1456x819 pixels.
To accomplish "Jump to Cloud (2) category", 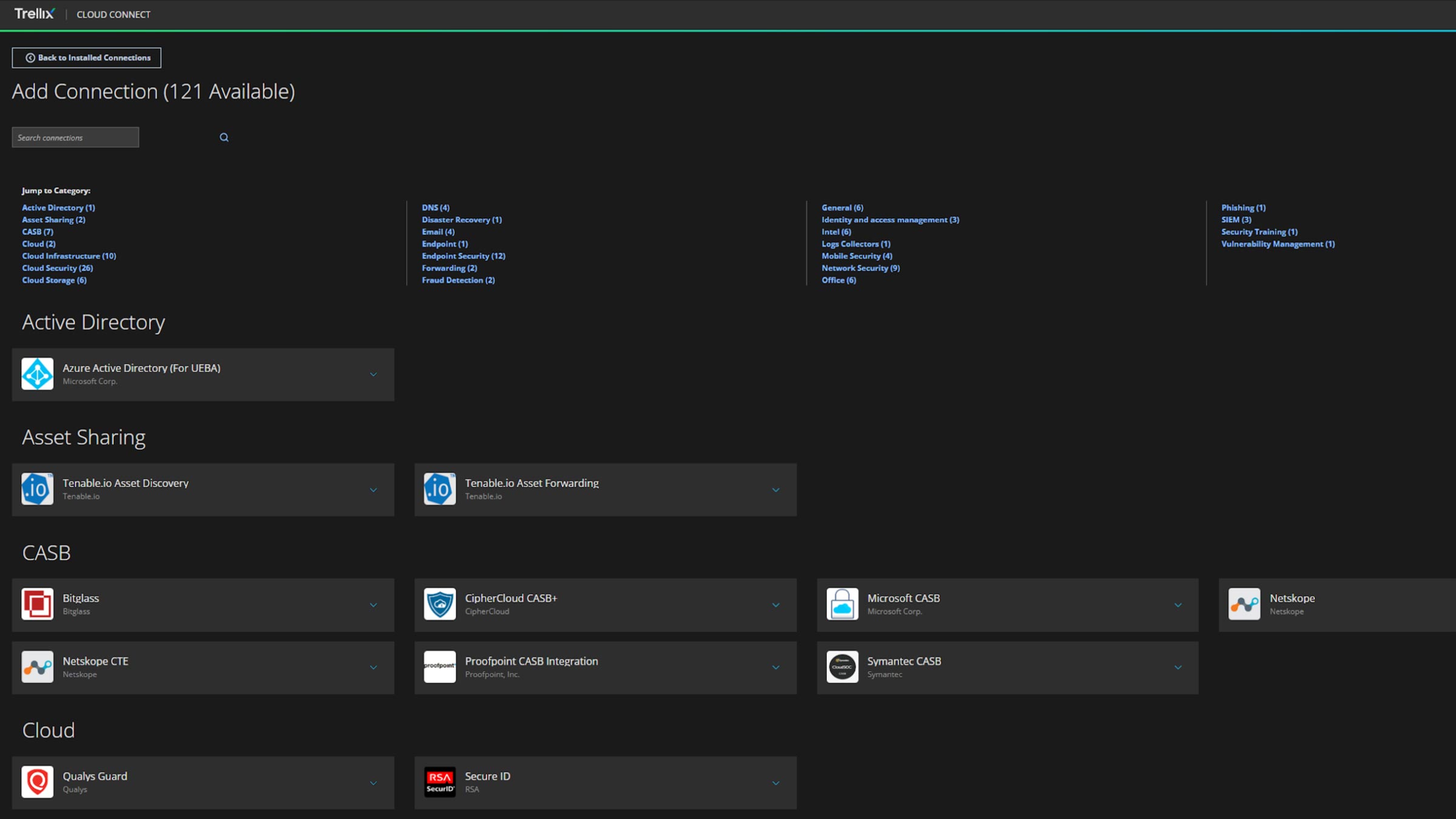I will (x=39, y=244).
